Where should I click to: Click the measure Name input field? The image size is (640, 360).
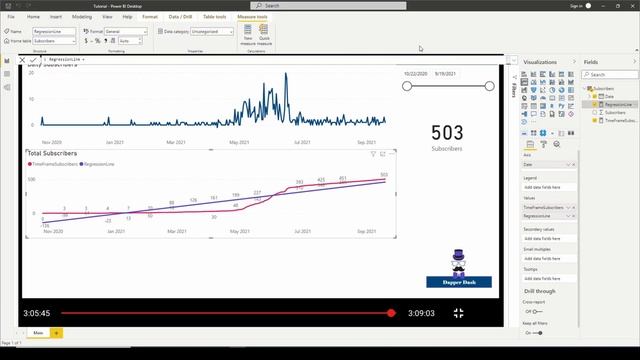54,31
